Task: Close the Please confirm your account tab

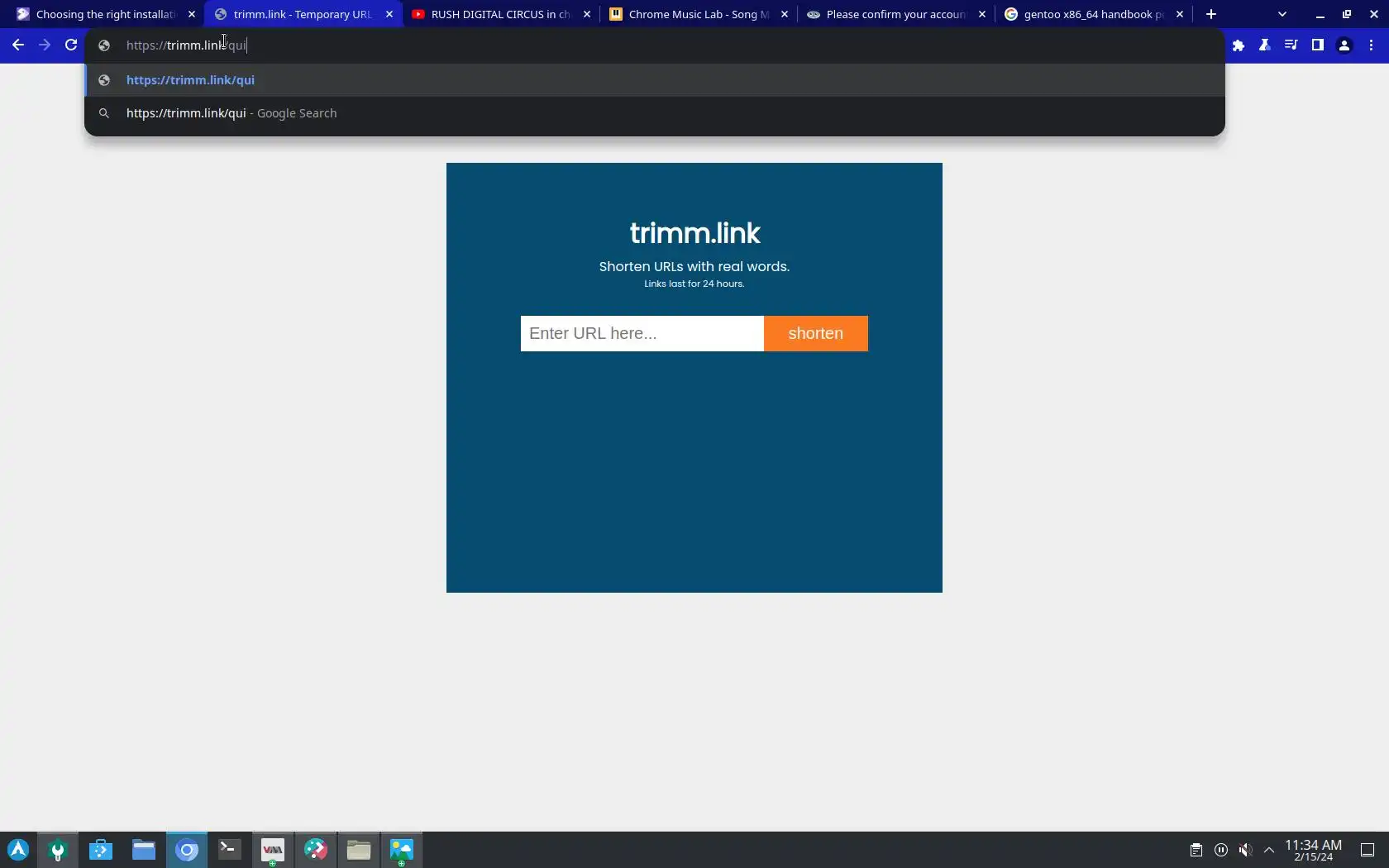Action: point(982,14)
